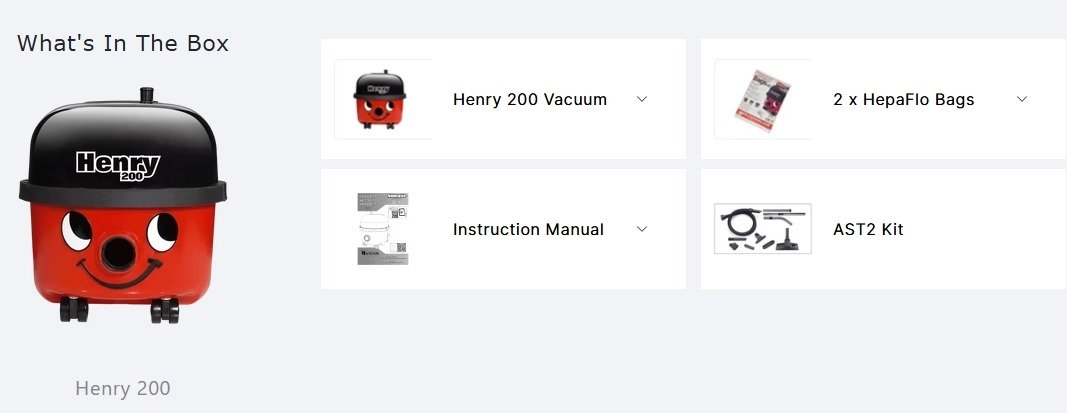The width and height of the screenshot is (1067, 413).
Task: Expand the Henry 200 Vacuum chevron
Action: (x=642, y=99)
